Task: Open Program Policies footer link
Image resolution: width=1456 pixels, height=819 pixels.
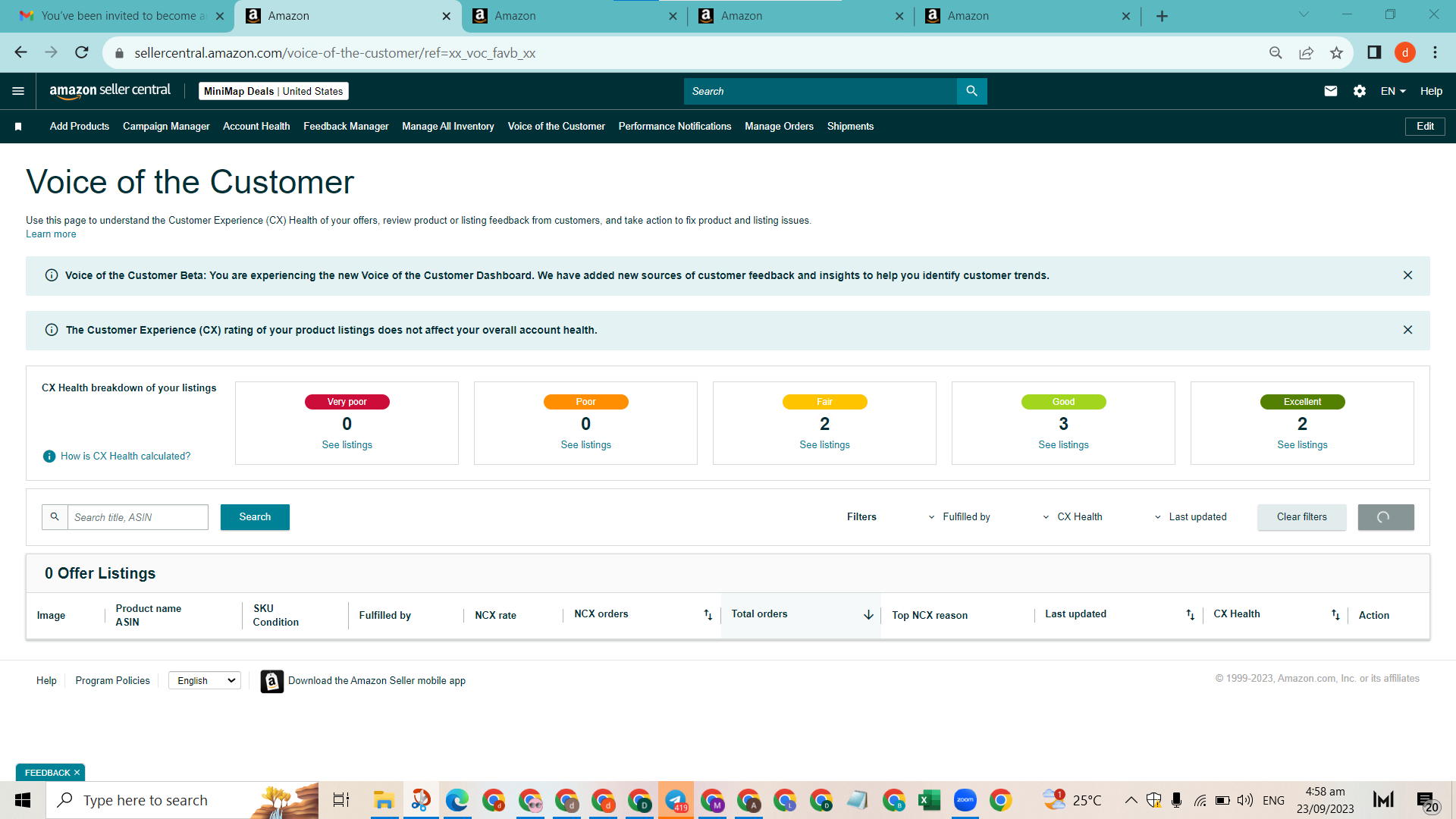Action: 112,681
